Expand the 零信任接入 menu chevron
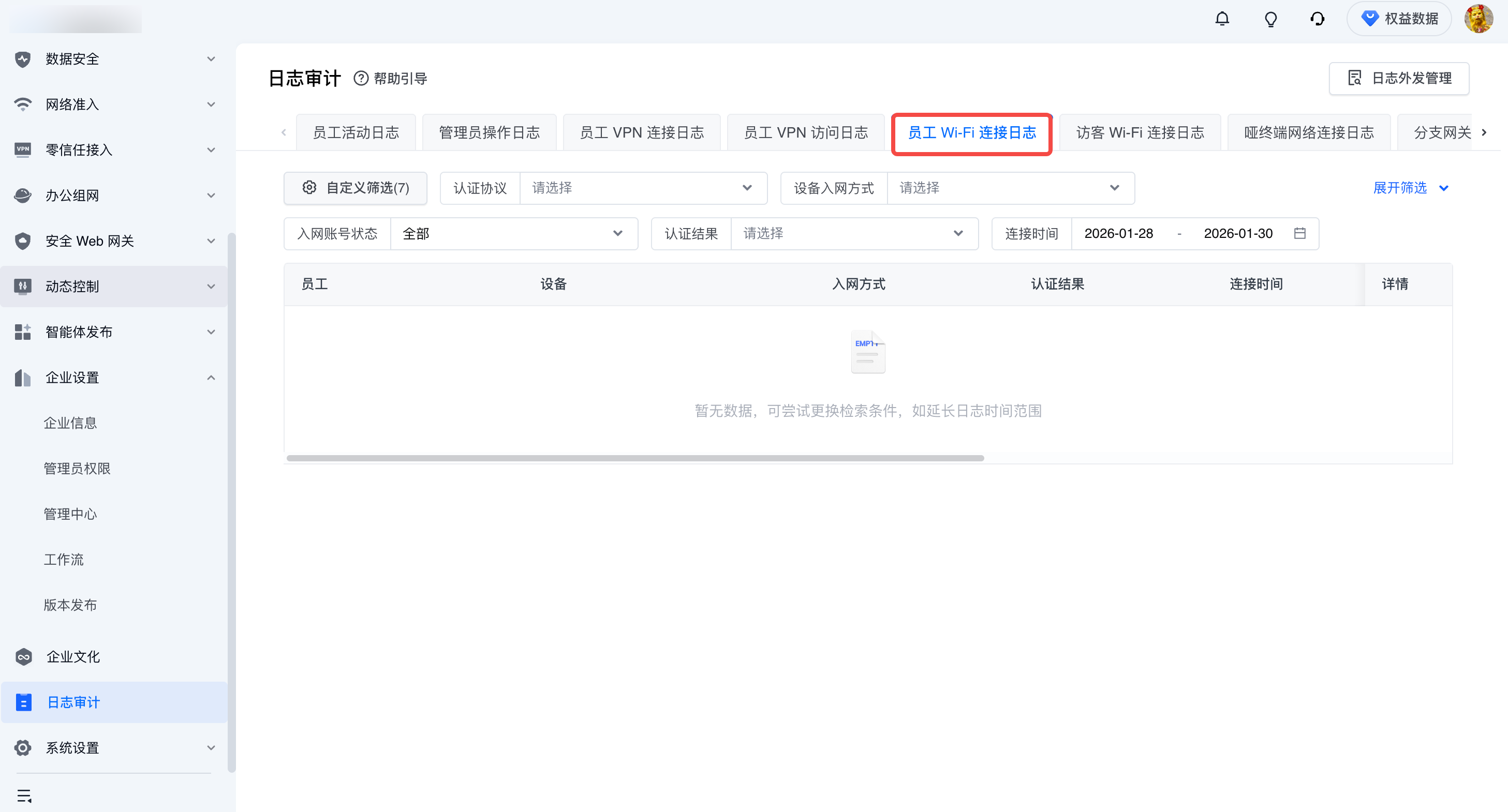1508x812 pixels. click(211, 150)
